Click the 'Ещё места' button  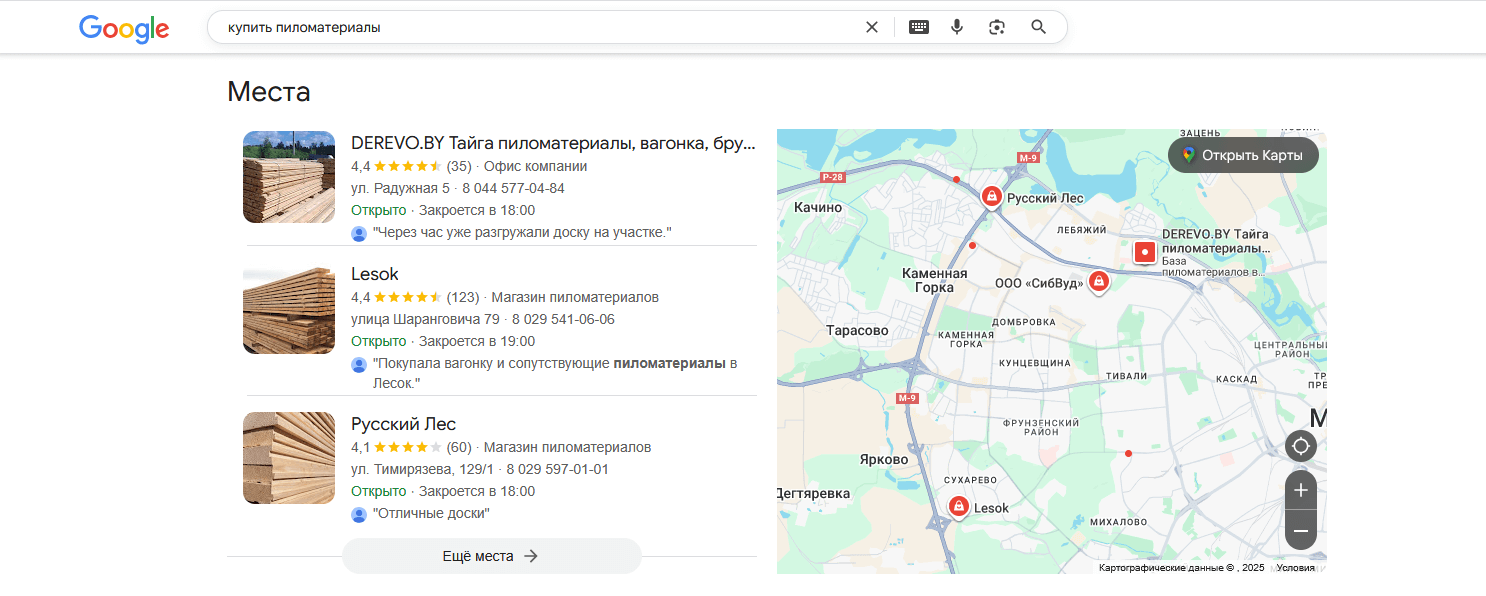pyautogui.click(x=491, y=556)
